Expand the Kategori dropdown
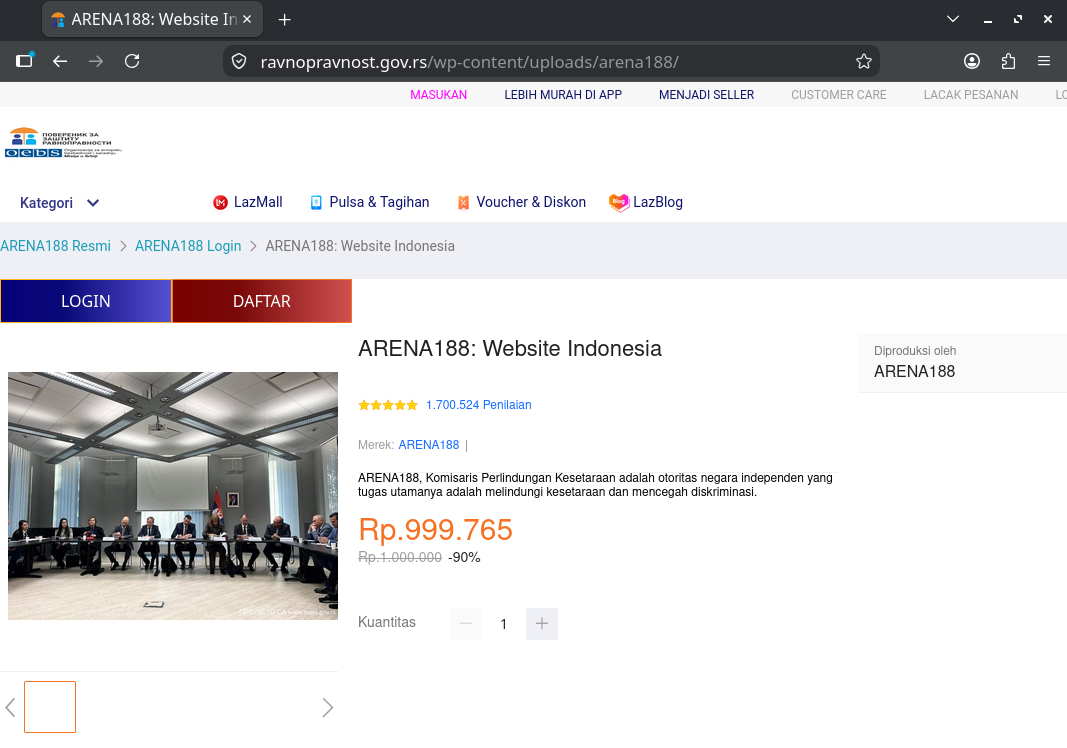 [60, 203]
